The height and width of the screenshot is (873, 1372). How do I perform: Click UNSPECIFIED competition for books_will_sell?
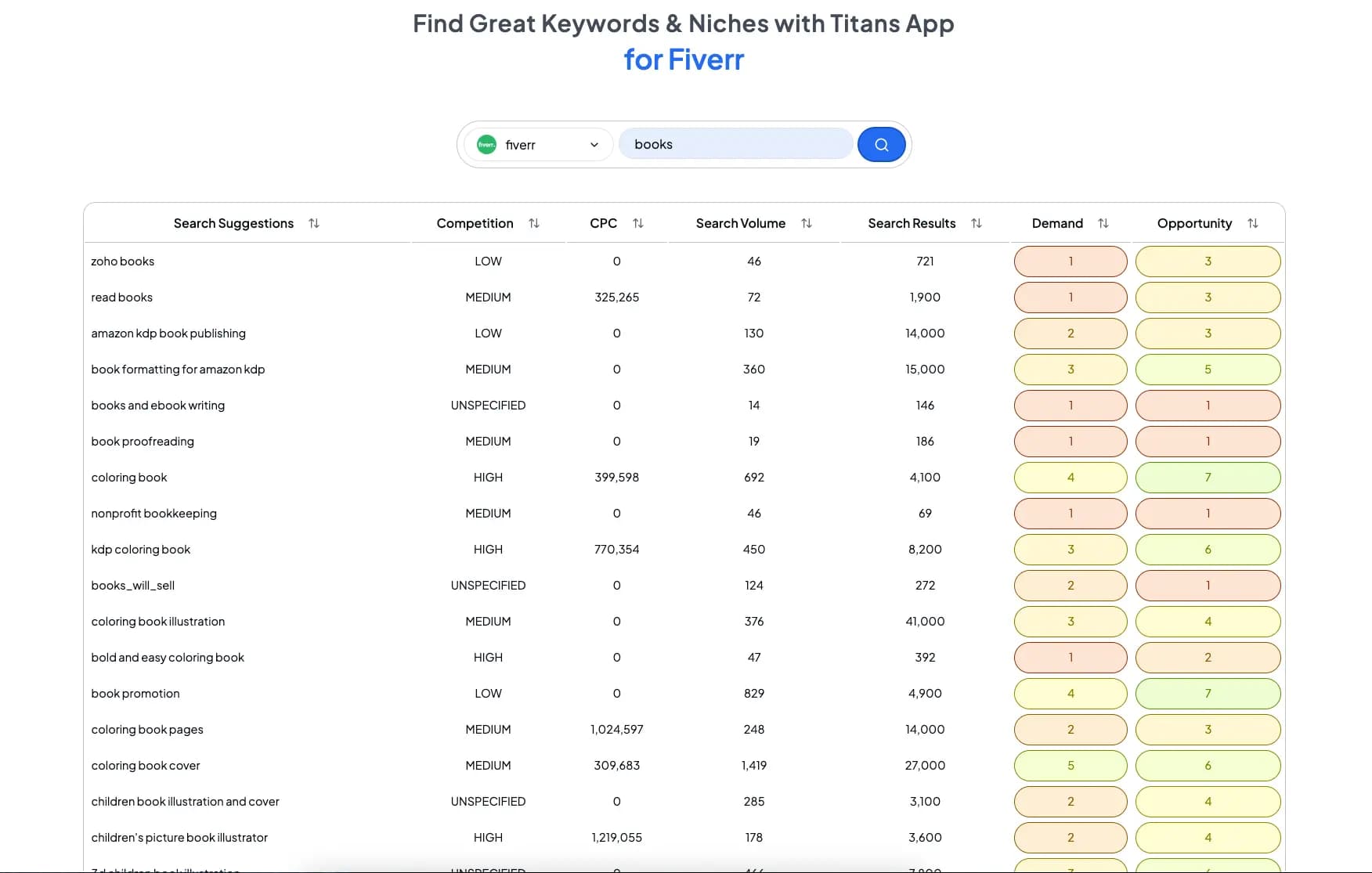[x=488, y=586]
